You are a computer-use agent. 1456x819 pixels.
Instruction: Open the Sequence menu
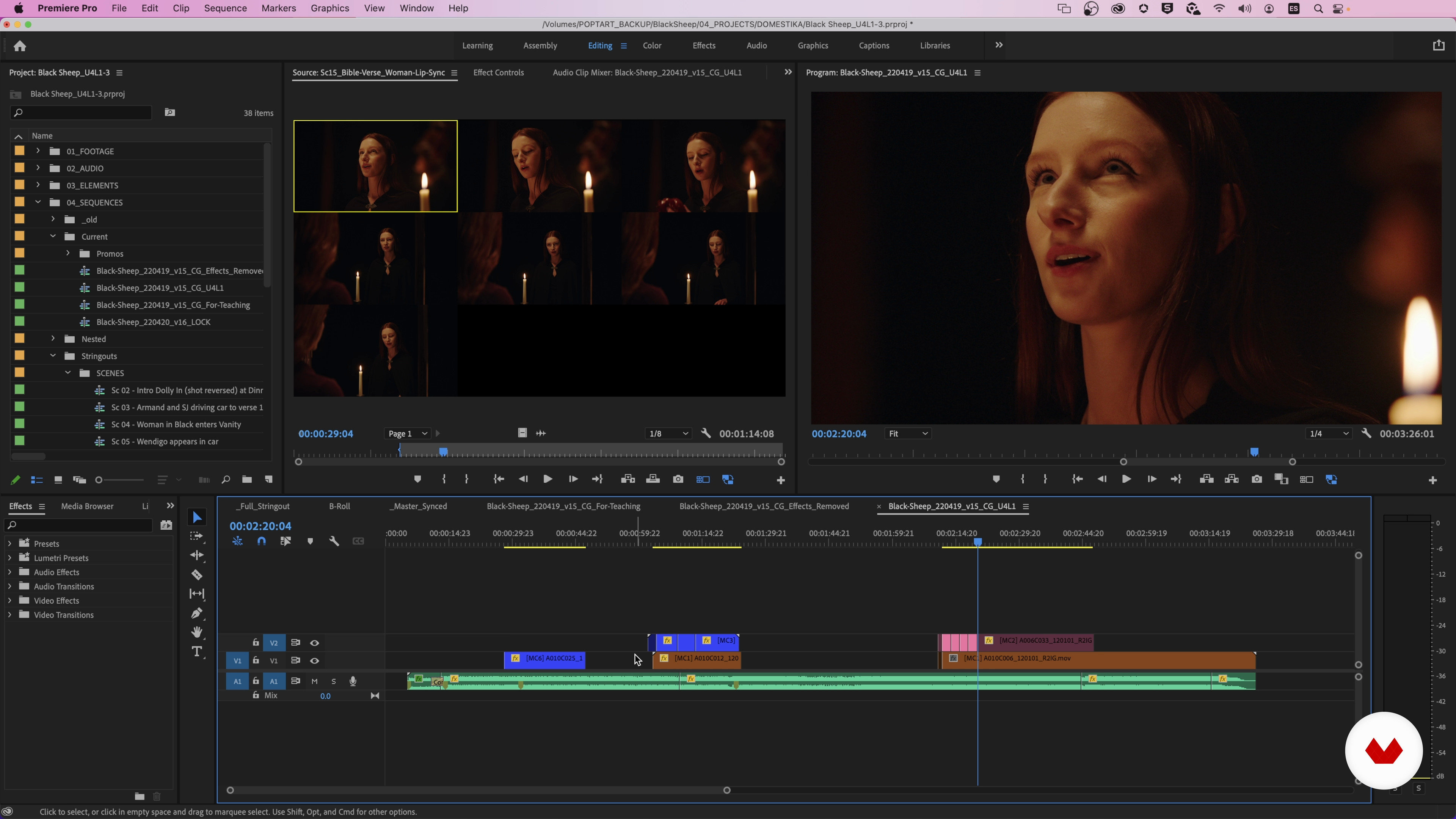point(225,8)
